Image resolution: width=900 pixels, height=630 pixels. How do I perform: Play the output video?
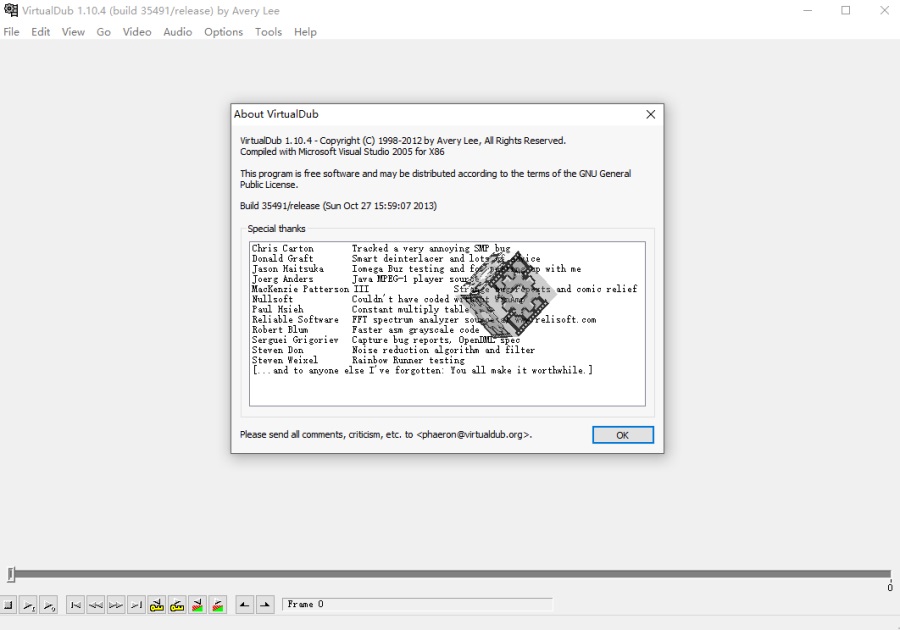click(x=49, y=605)
